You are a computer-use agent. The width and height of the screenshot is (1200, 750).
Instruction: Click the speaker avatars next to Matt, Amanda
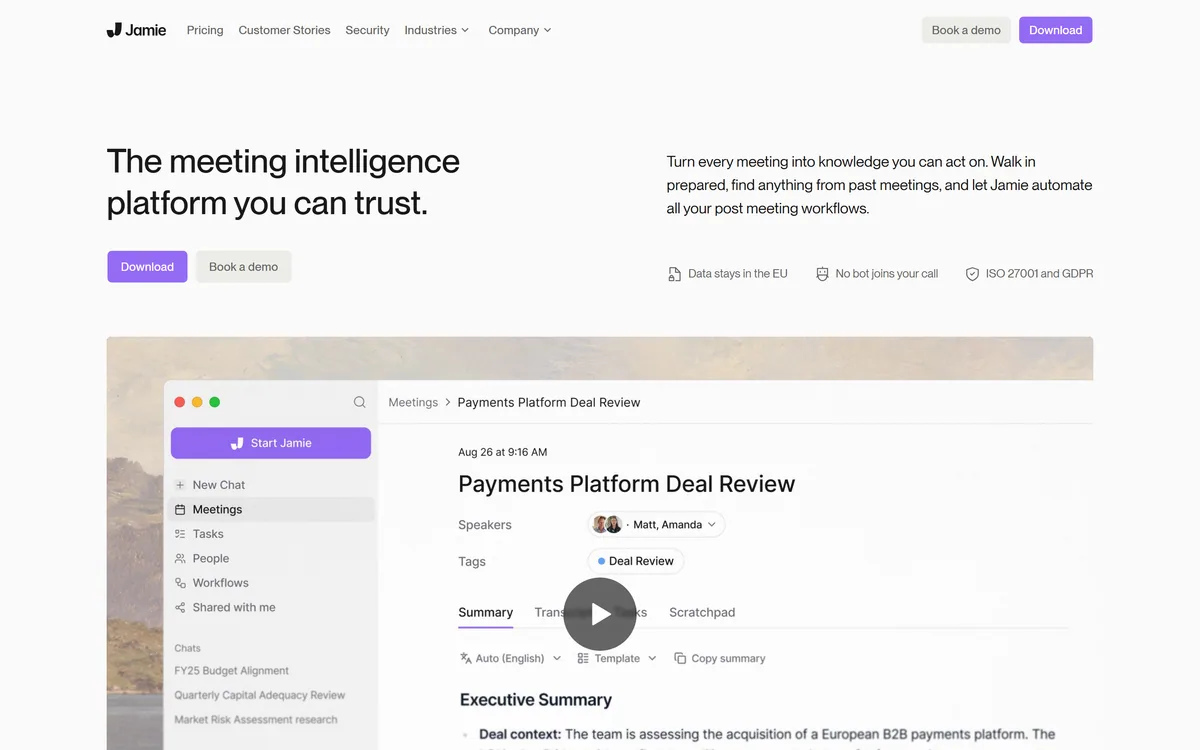[607, 524]
